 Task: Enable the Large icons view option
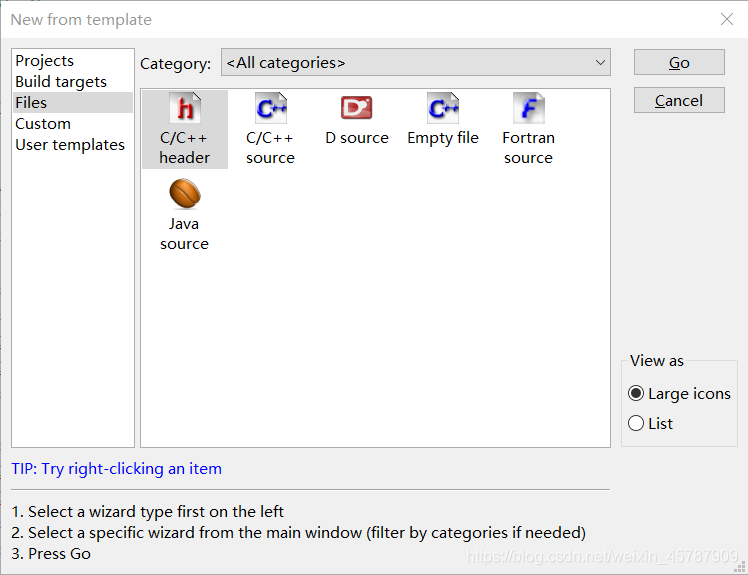[636, 394]
